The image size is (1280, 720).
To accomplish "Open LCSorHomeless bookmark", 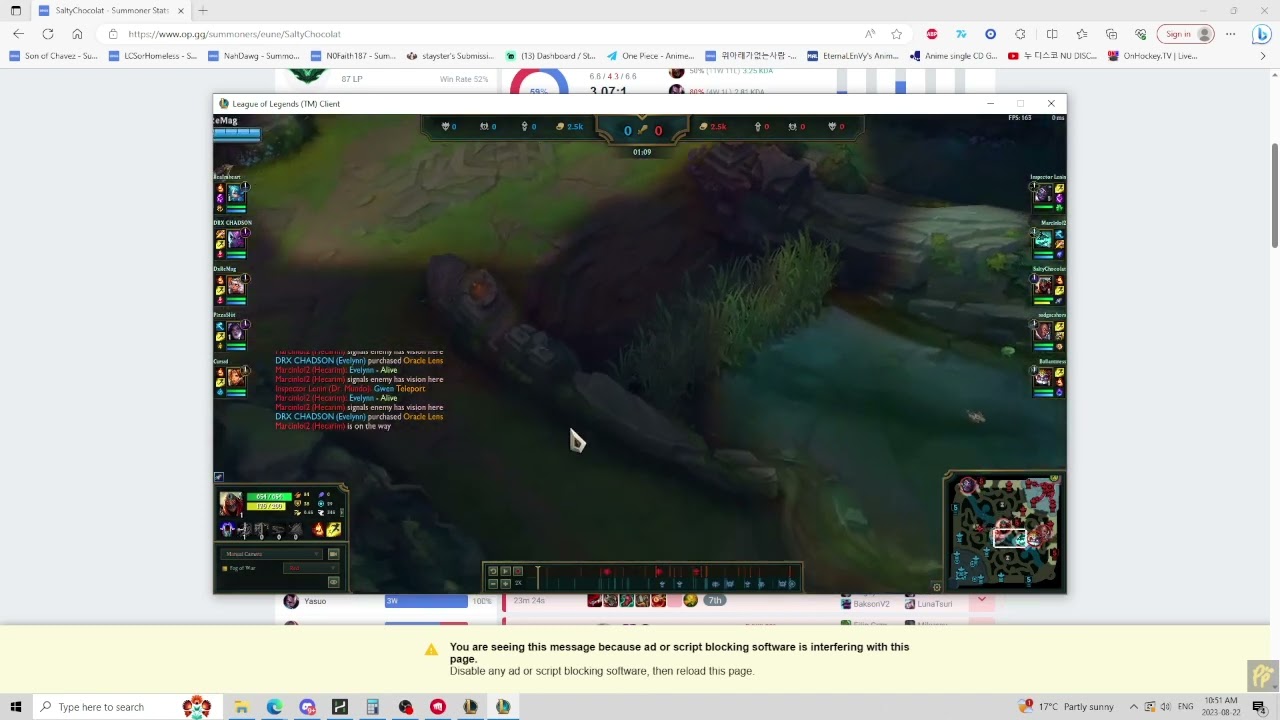I will [153, 56].
